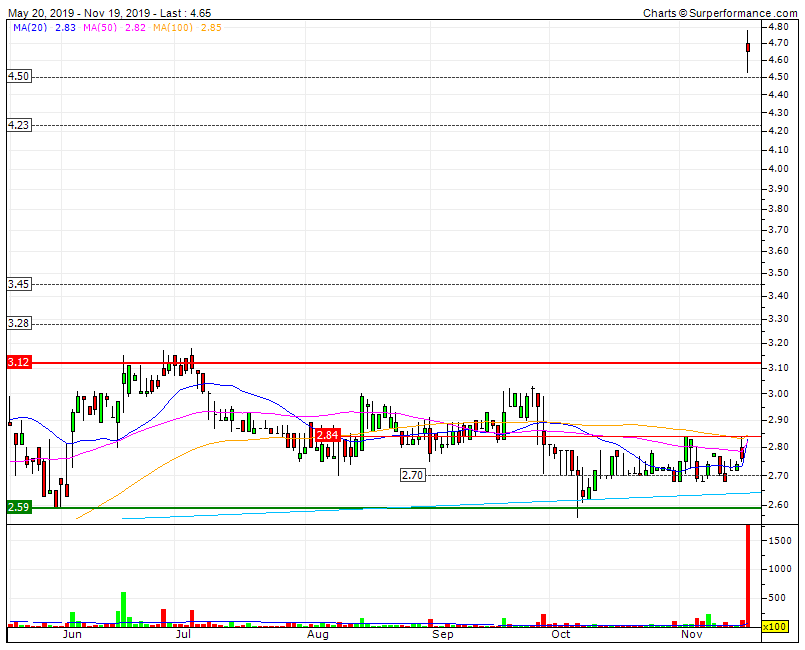Click the Oct month label
This screenshot has height=650, width=805.
pos(561,634)
